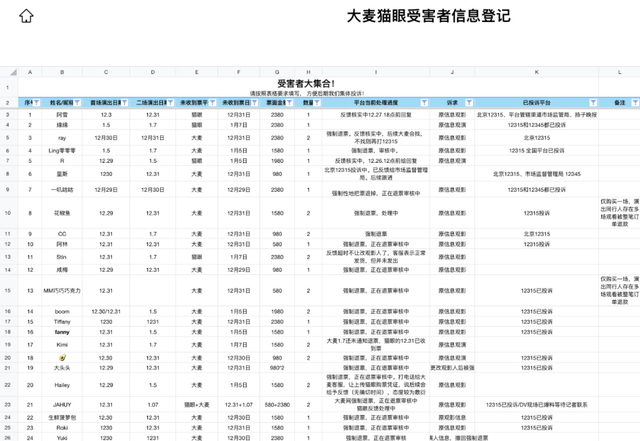
Task: Expand the 备注 column filter dropdown
Action: (x=635, y=102)
